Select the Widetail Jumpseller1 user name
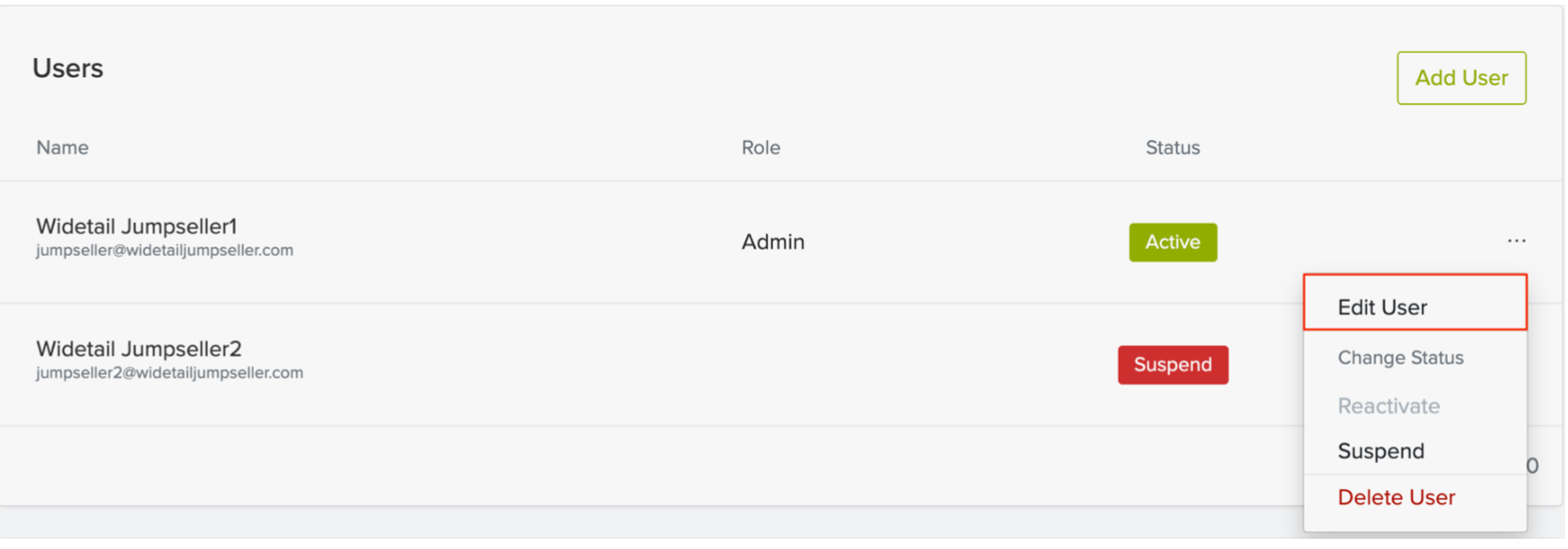The image size is (1568, 549). coord(136,227)
